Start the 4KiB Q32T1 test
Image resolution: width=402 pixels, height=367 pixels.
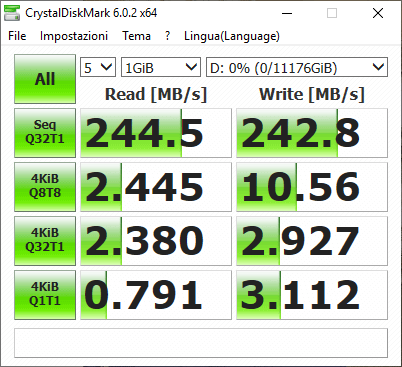pos(45,241)
